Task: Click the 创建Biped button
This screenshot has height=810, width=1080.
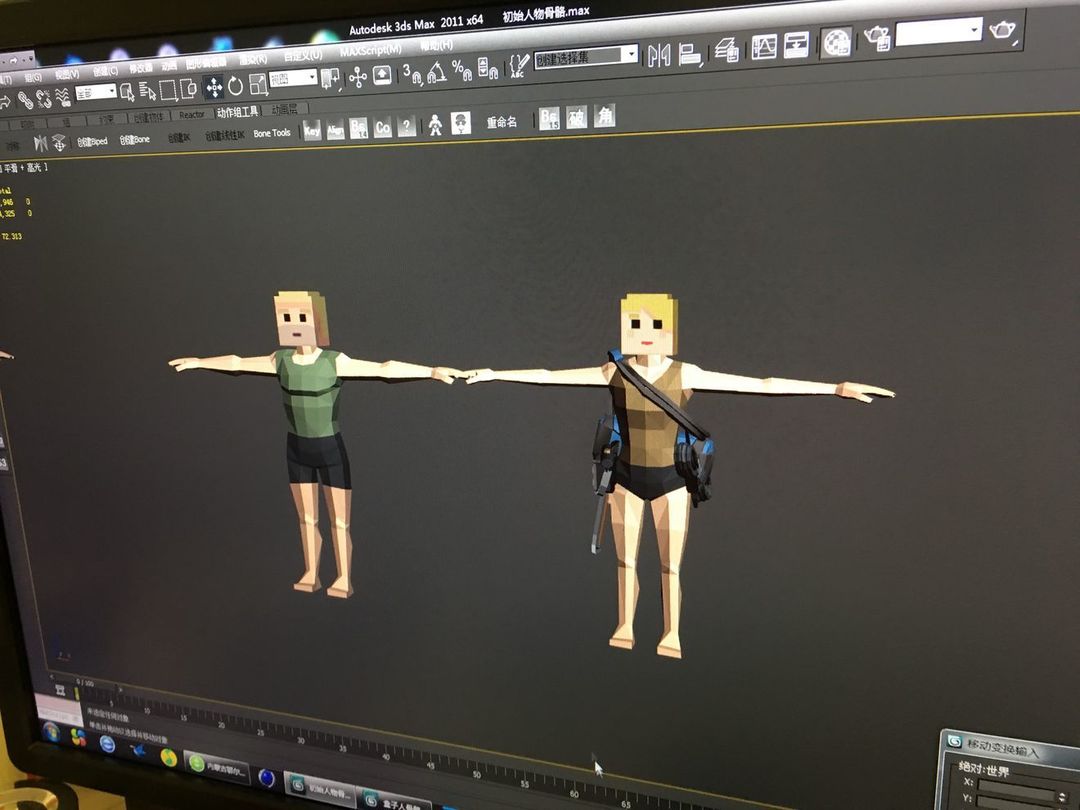Action: tap(92, 141)
